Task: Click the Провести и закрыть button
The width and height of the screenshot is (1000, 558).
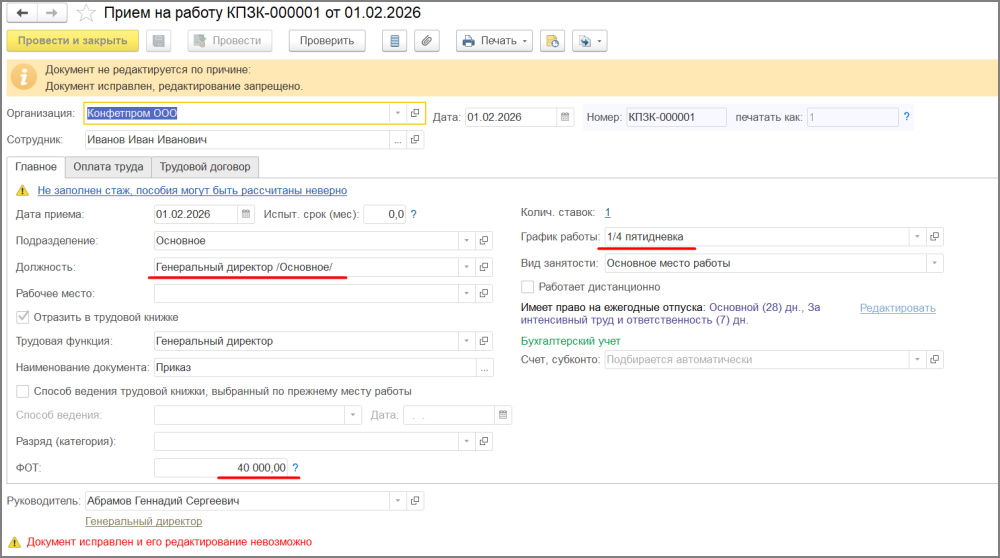Action: 72,41
